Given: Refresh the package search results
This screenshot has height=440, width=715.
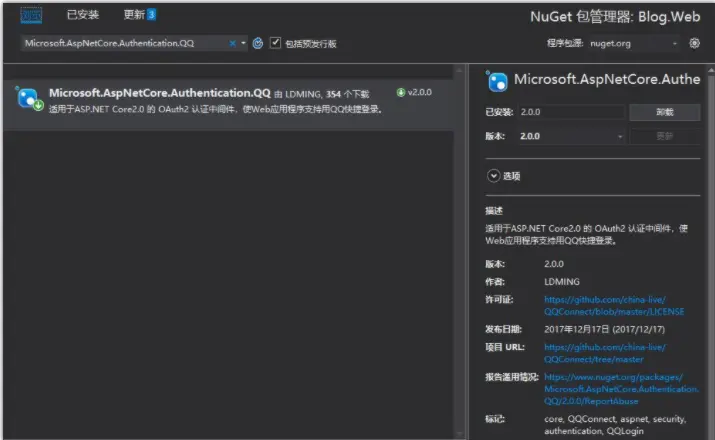Looking at the screenshot, I should coord(258,43).
